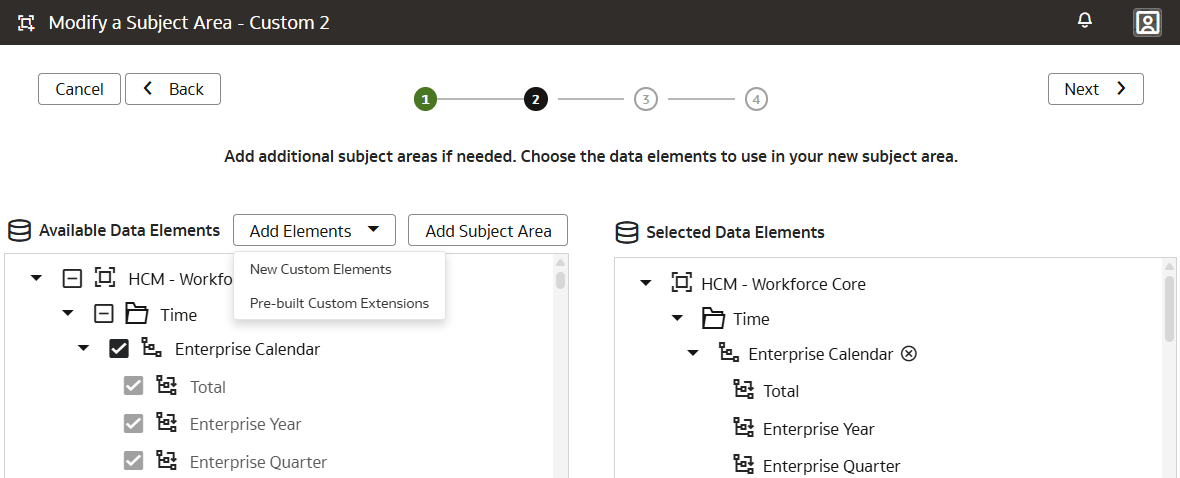Collapse the Time folder in selected elements
This screenshot has width=1180, height=478.
pyautogui.click(x=678, y=319)
